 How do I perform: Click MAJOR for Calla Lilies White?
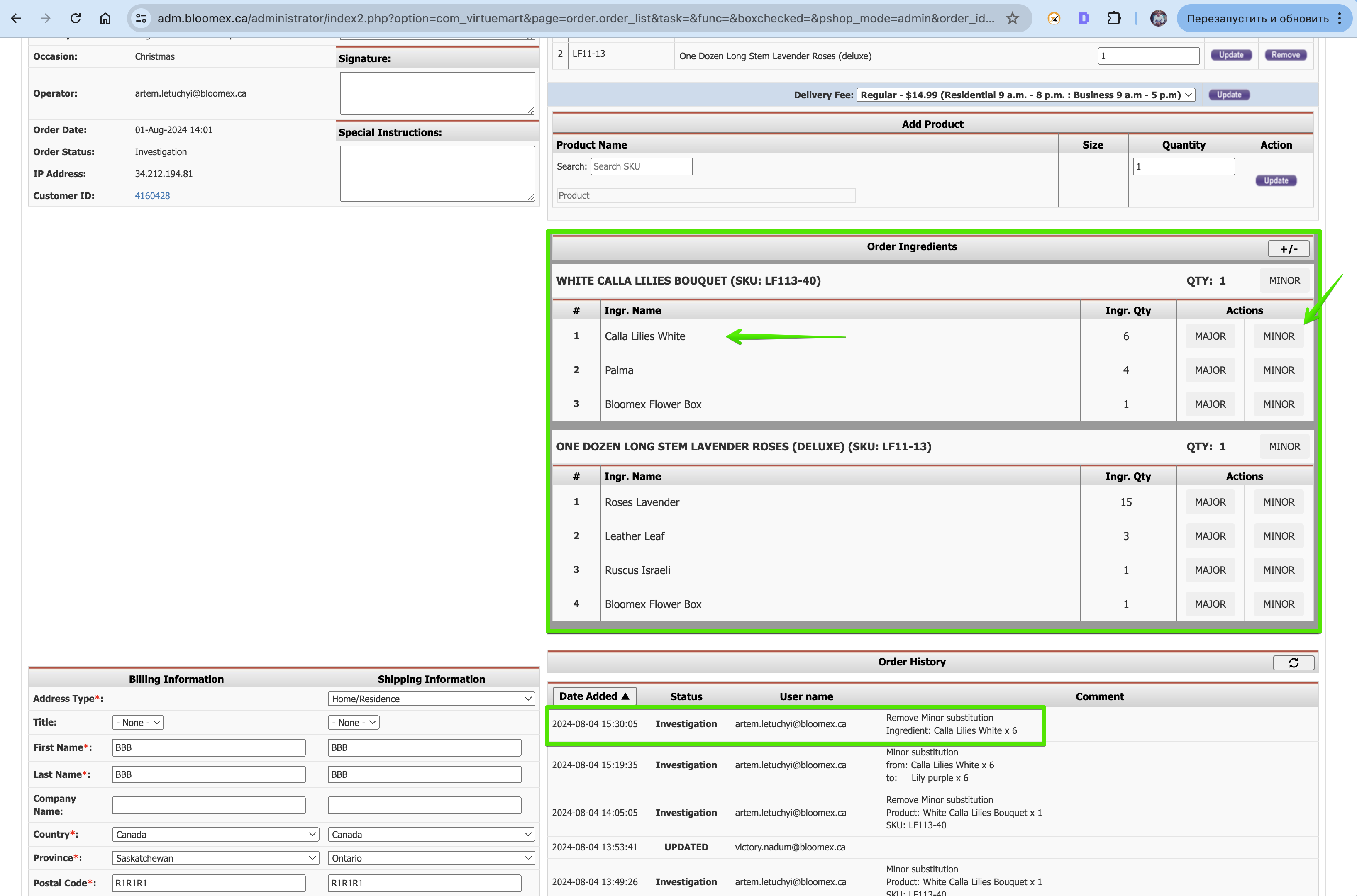(x=1210, y=336)
